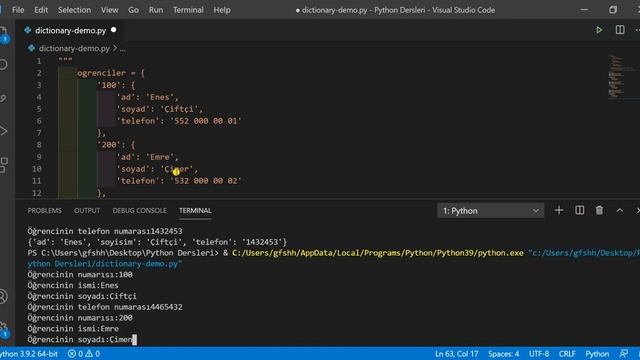The width and height of the screenshot is (640, 360).
Task: Click the '200' key on line 8
Action: click(109, 145)
